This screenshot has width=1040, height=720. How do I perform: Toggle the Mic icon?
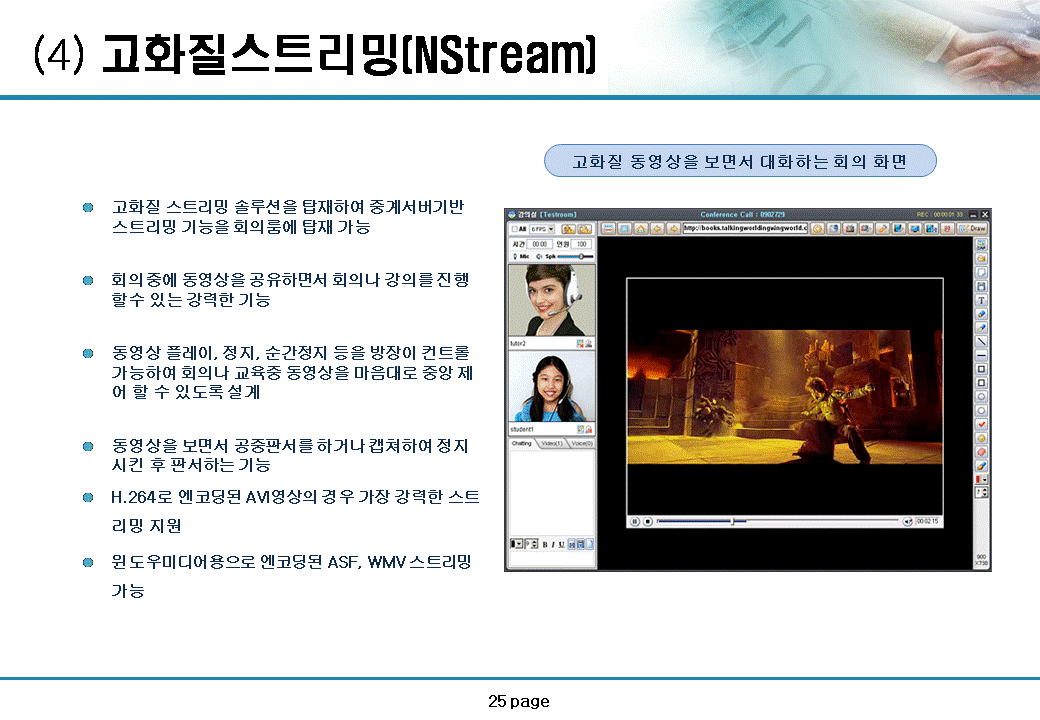click(515, 256)
